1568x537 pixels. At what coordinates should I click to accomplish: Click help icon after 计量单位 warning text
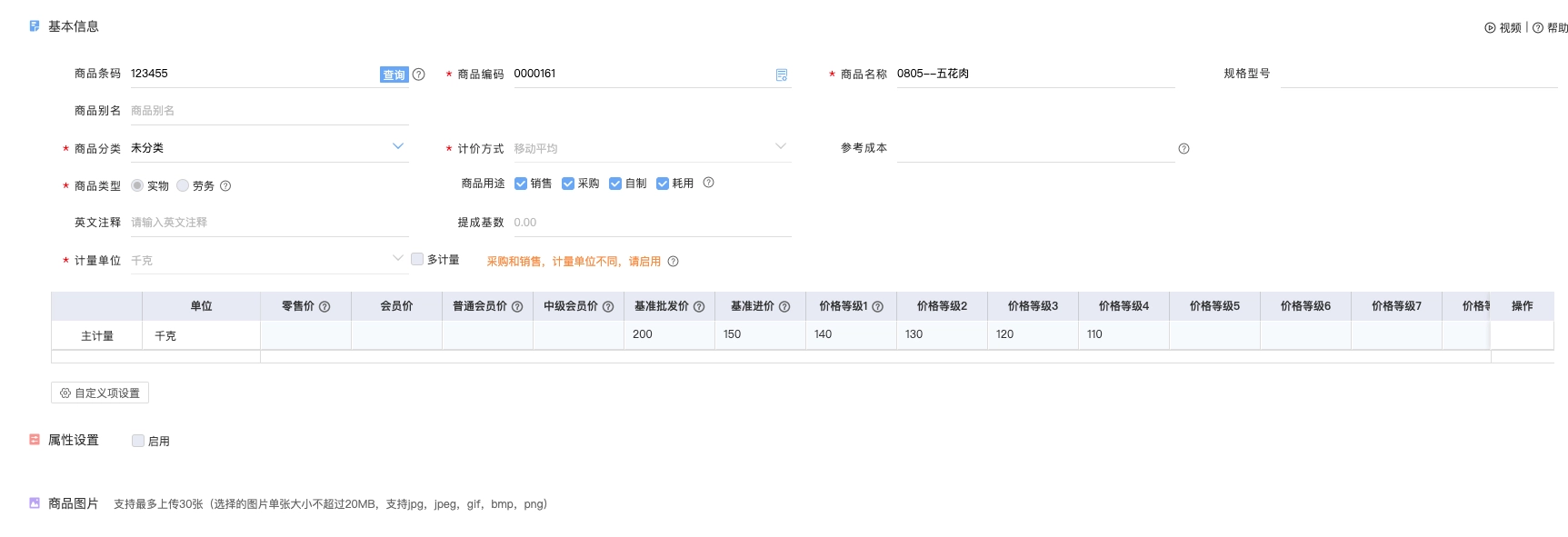pos(673,262)
